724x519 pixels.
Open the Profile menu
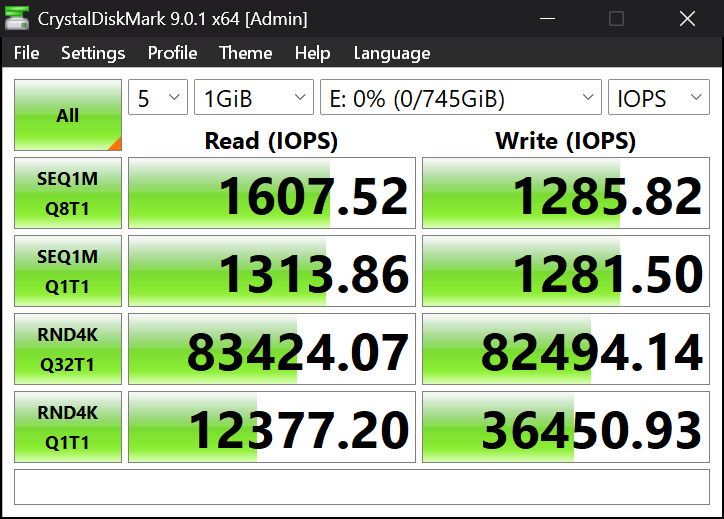172,53
